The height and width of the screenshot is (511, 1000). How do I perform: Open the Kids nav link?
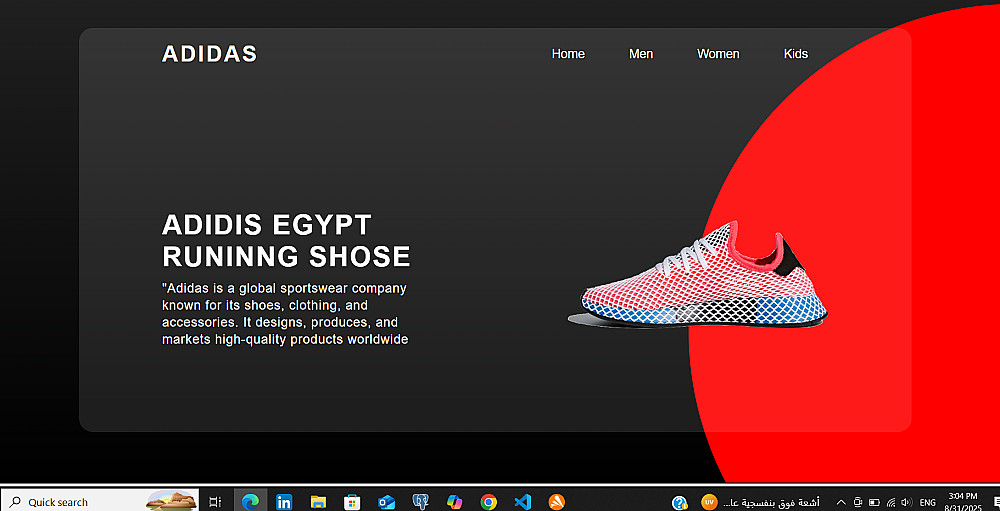tap(796, 54)
